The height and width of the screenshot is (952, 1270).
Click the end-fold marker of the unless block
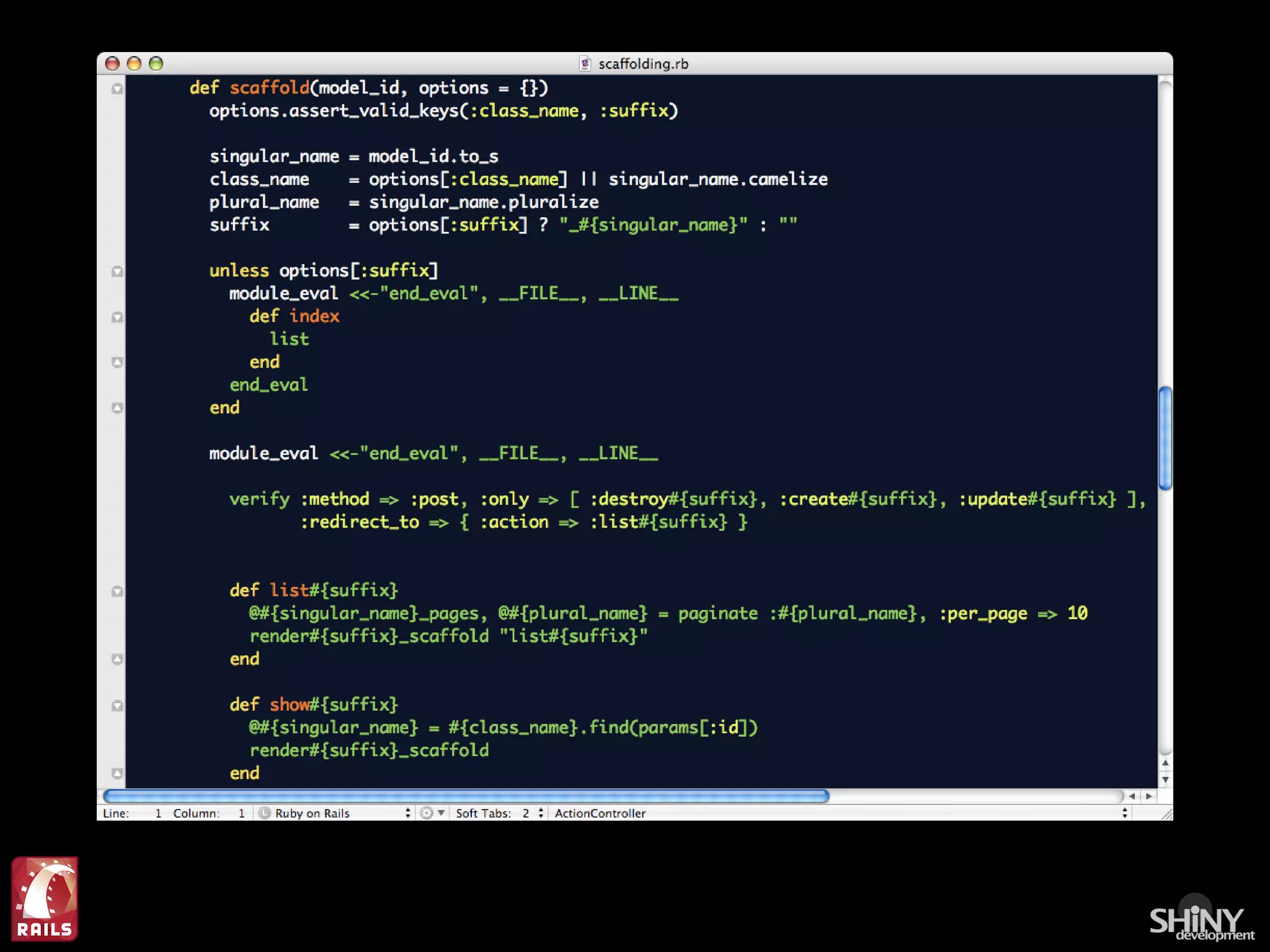117,408
